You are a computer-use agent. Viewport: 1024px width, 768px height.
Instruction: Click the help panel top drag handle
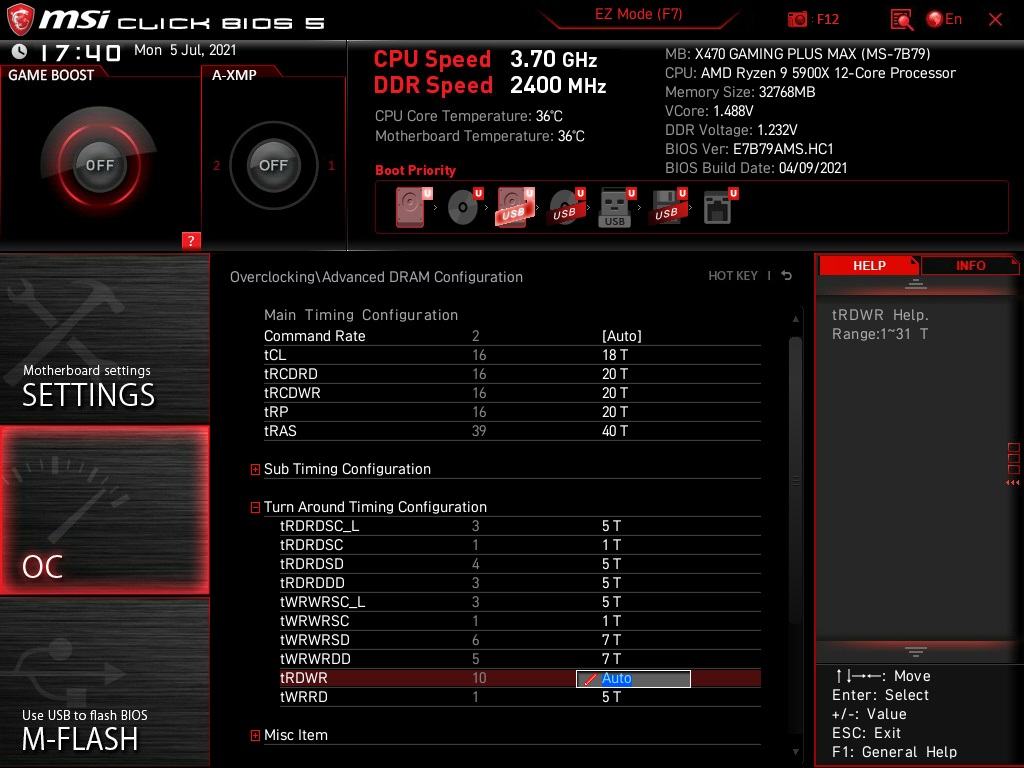(x=916, y=284)
